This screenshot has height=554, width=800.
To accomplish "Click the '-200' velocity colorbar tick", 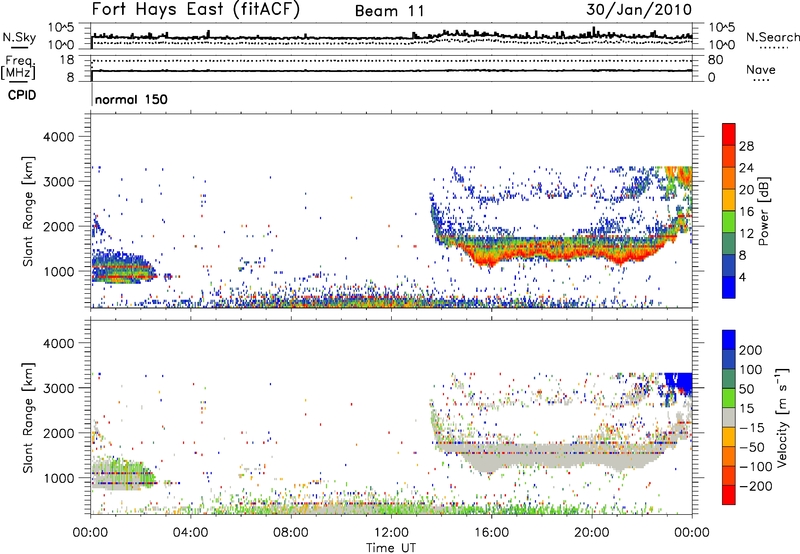I will click(x=755, y=486).
